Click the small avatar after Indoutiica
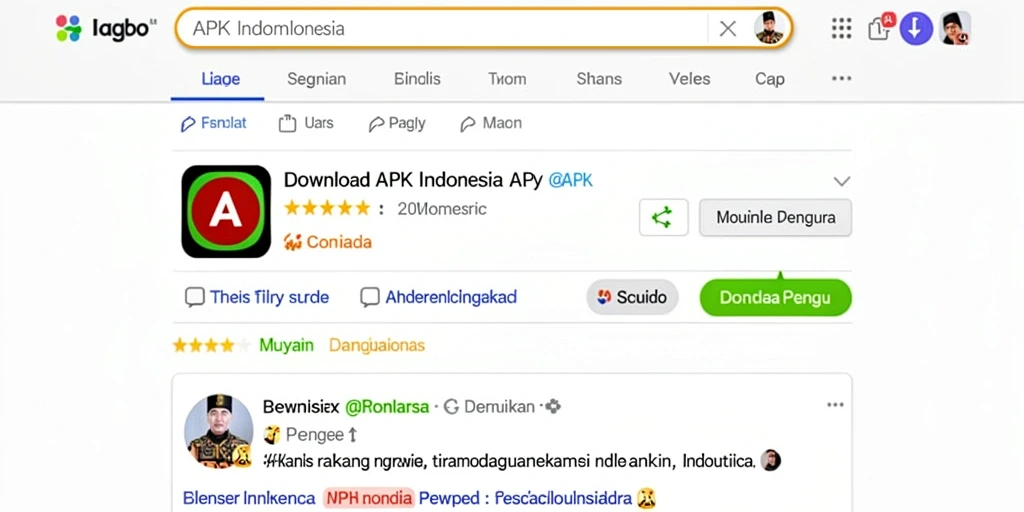 click(x=771, y=460)
